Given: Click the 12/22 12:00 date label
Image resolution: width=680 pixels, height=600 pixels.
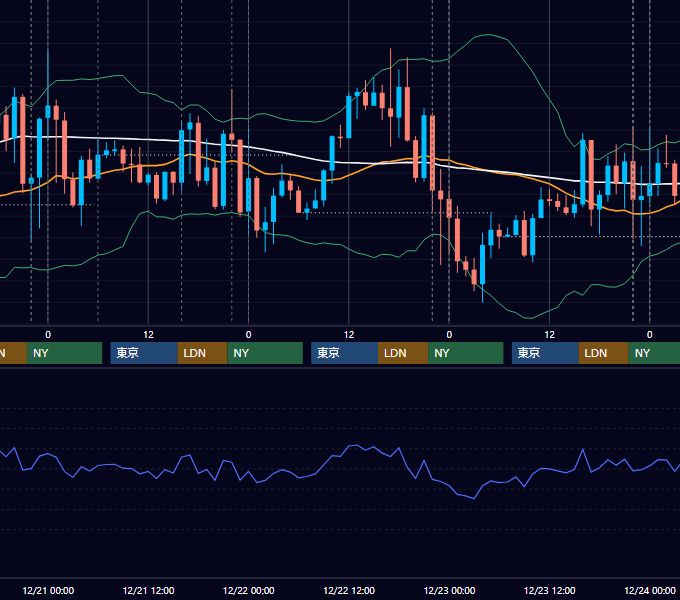Looking at the screenshot, I should pyautogui.click(x=349, y=590).
